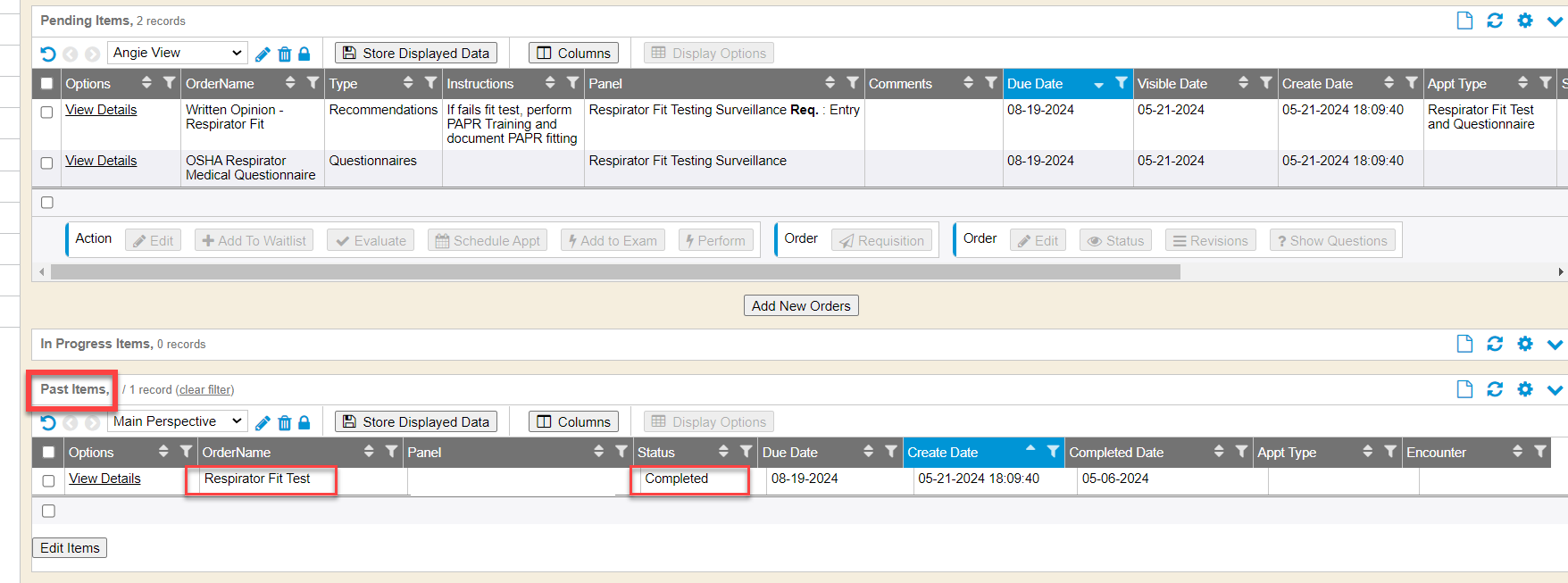1568x583 pixels.
Task: Filter the OrderName column in Pending Items
Action: (313, 83)
